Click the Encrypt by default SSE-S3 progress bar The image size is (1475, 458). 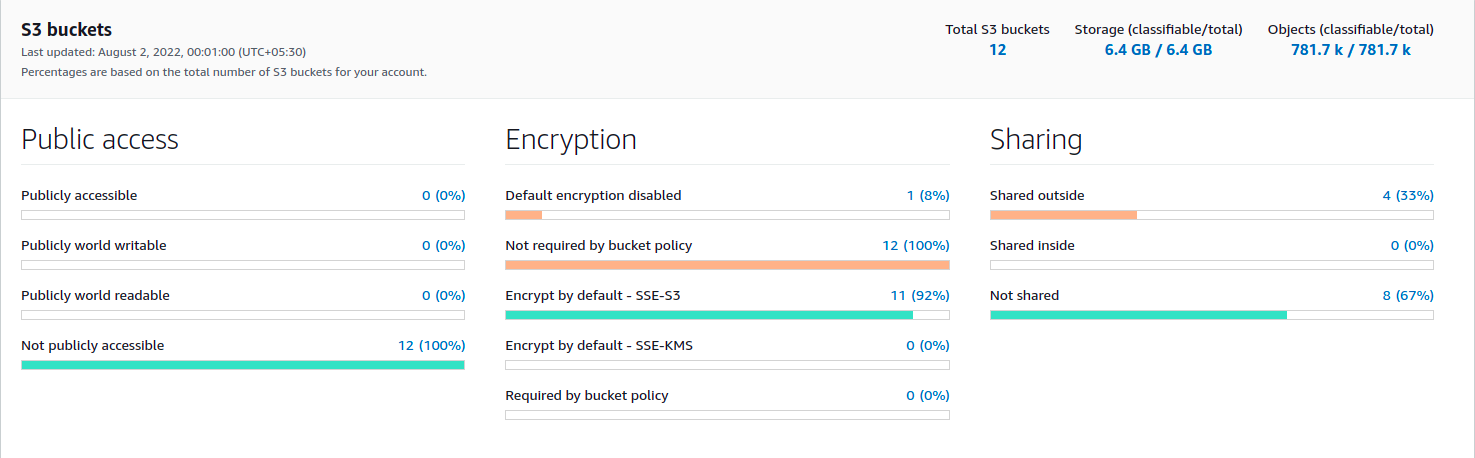coord(709,315)
